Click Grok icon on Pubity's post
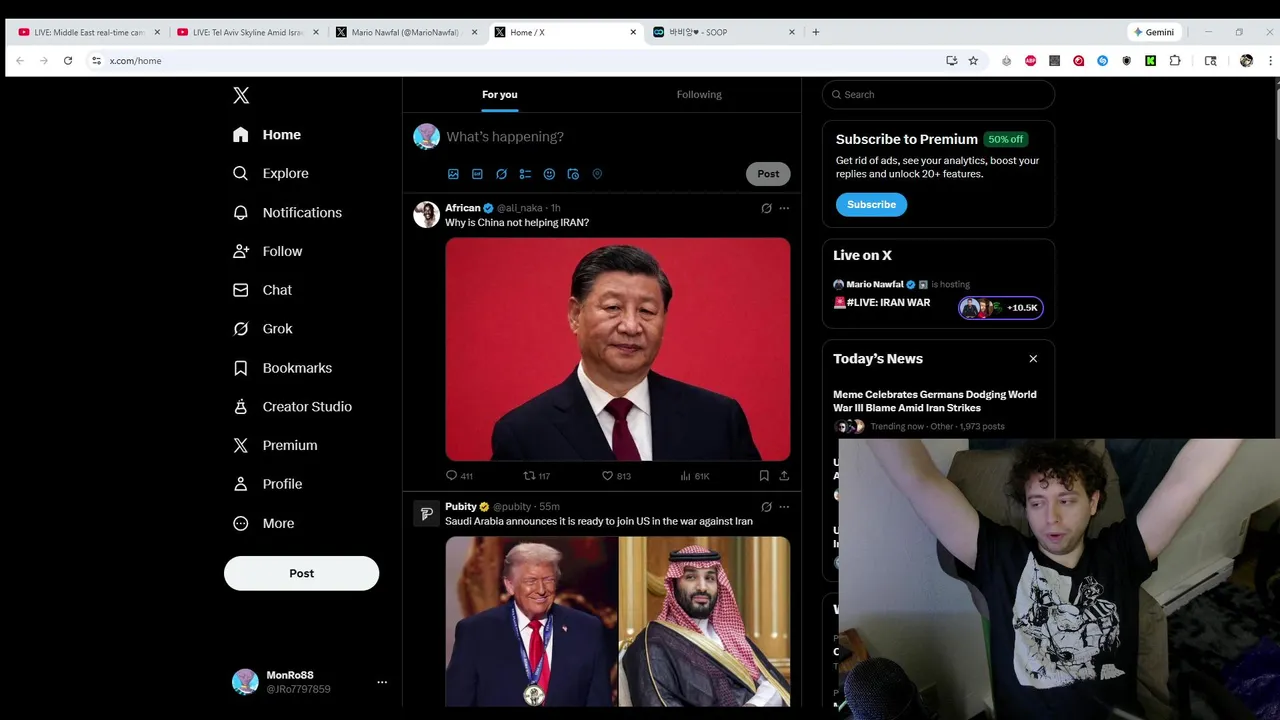 coord(766,507)
